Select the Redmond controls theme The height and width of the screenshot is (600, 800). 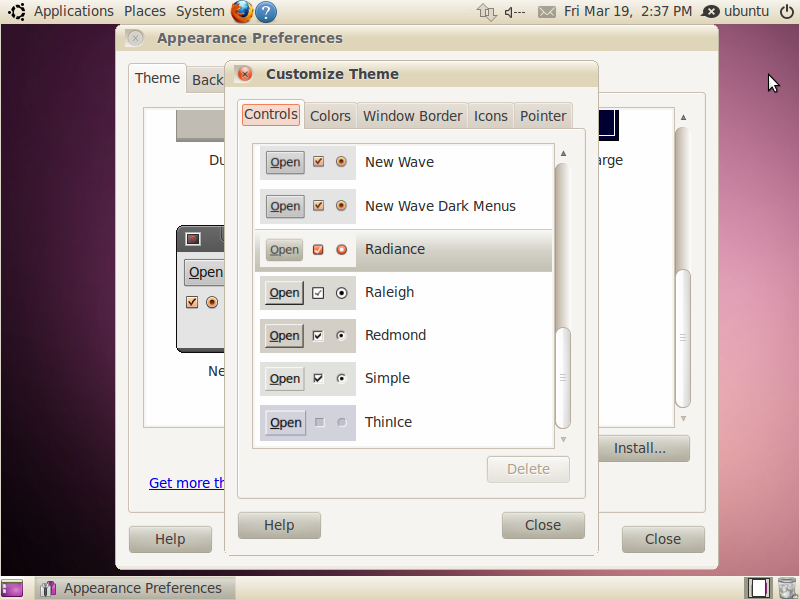[x=404, y=336]
